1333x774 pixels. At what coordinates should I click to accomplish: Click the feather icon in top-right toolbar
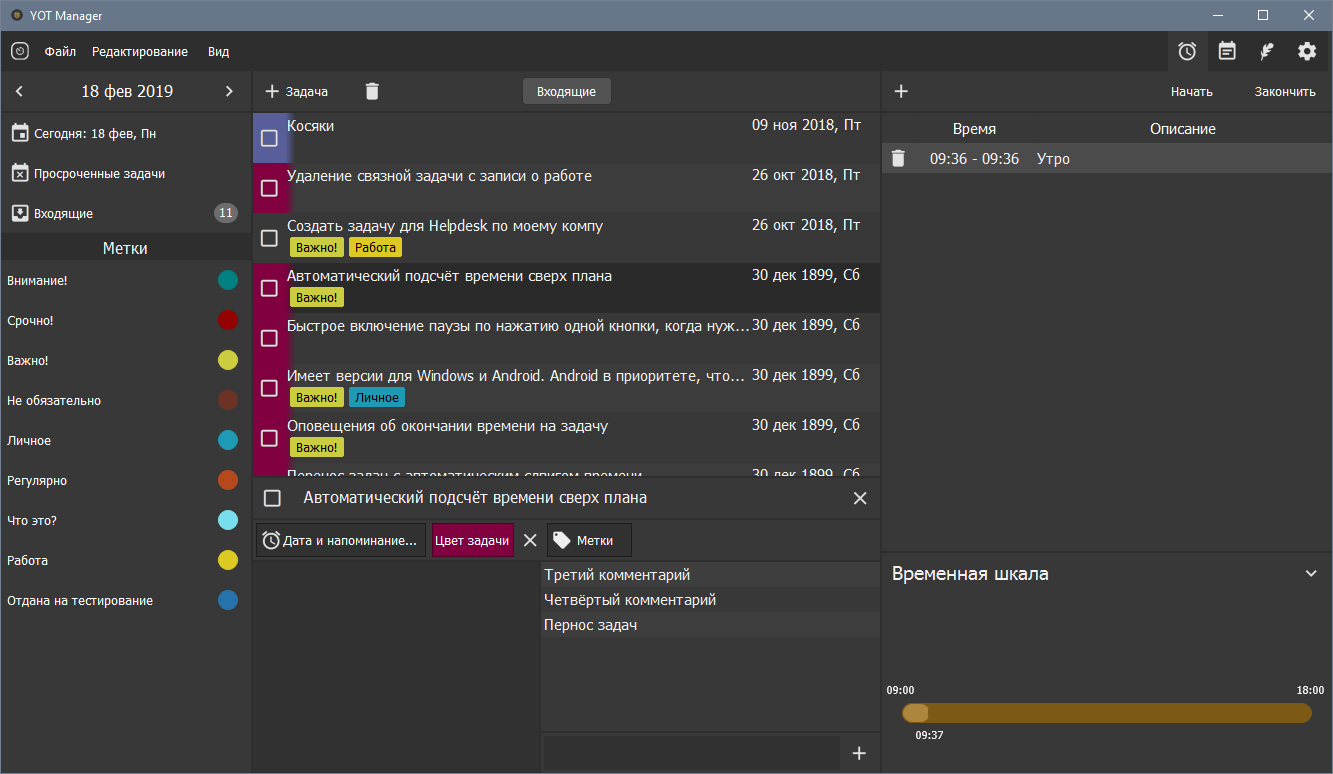click(1267, 51)
